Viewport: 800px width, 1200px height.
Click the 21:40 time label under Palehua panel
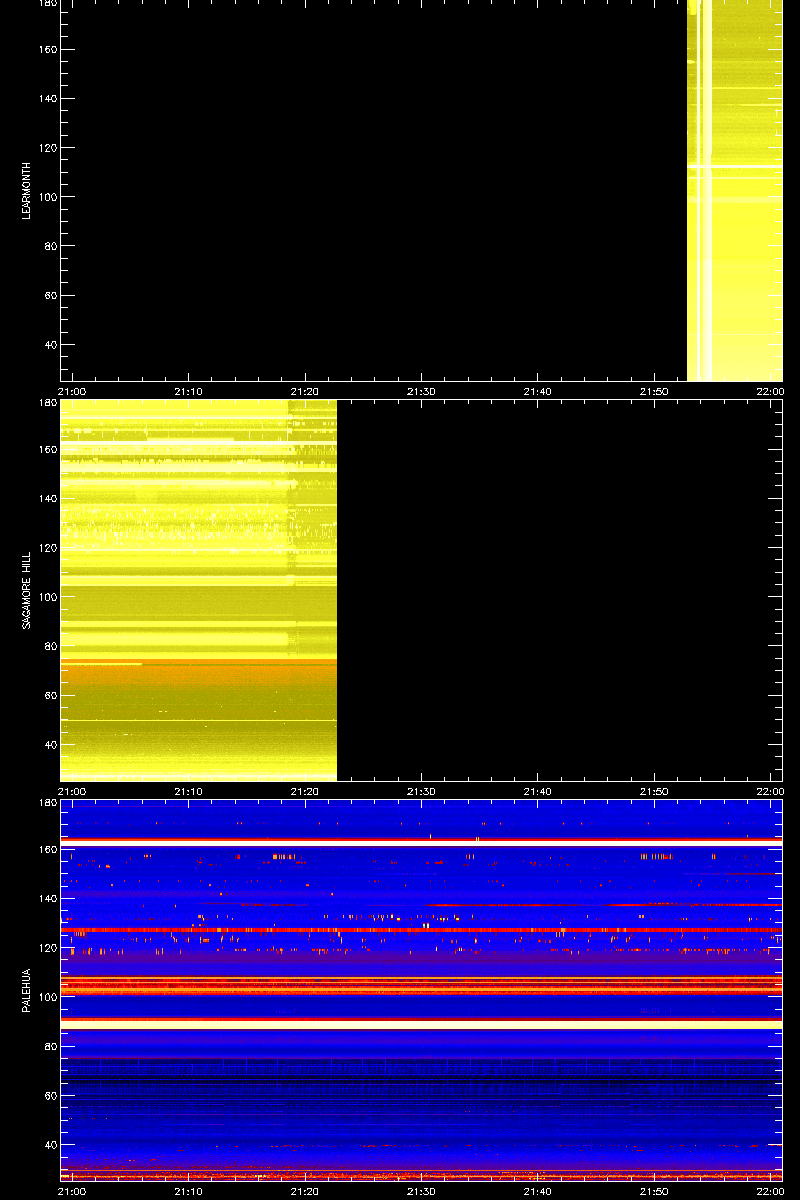[x=537, y=1191]
